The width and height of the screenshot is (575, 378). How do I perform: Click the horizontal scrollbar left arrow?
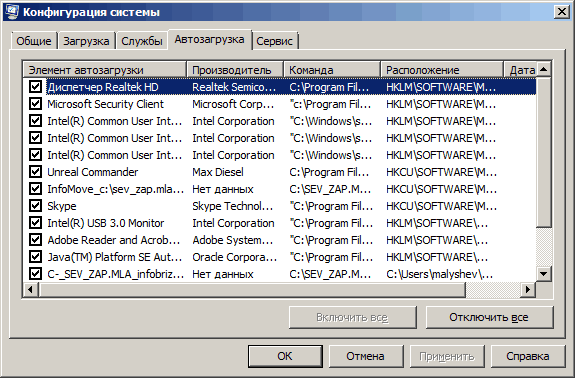[x=30, y=290]
